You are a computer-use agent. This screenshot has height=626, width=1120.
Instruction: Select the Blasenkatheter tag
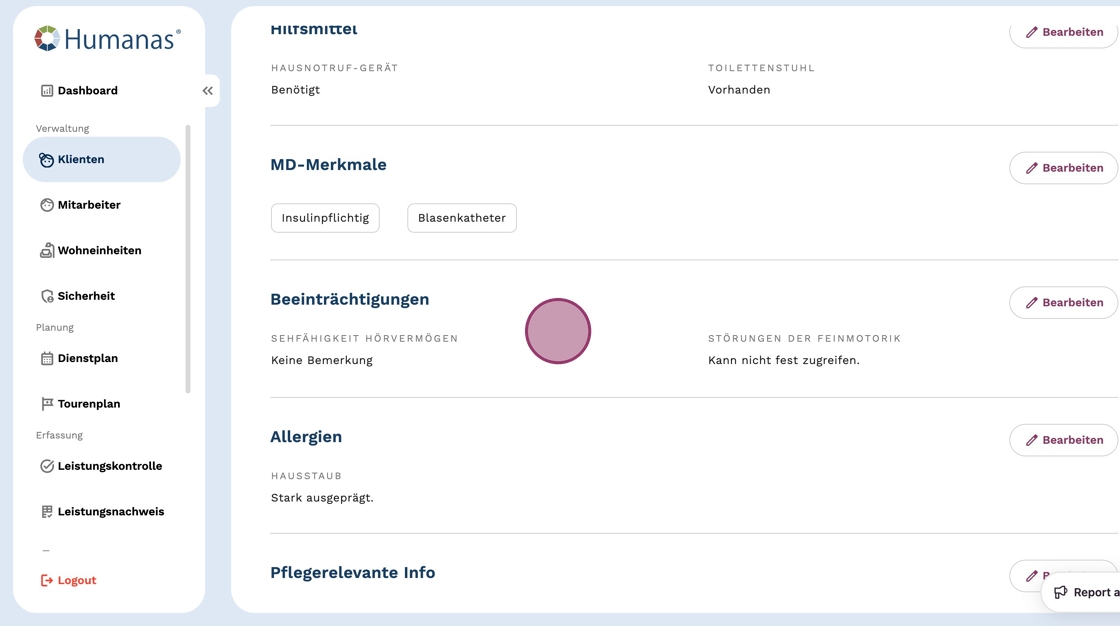(462, 218)
